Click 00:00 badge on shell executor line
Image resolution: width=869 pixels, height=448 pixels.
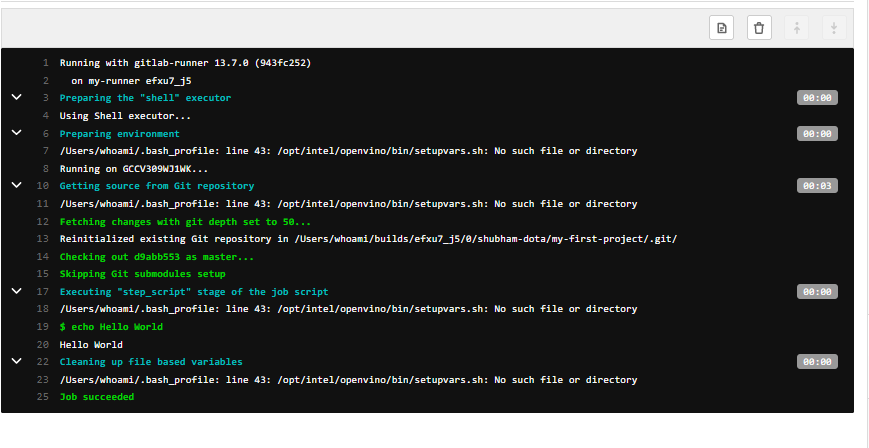pos(817,98)
